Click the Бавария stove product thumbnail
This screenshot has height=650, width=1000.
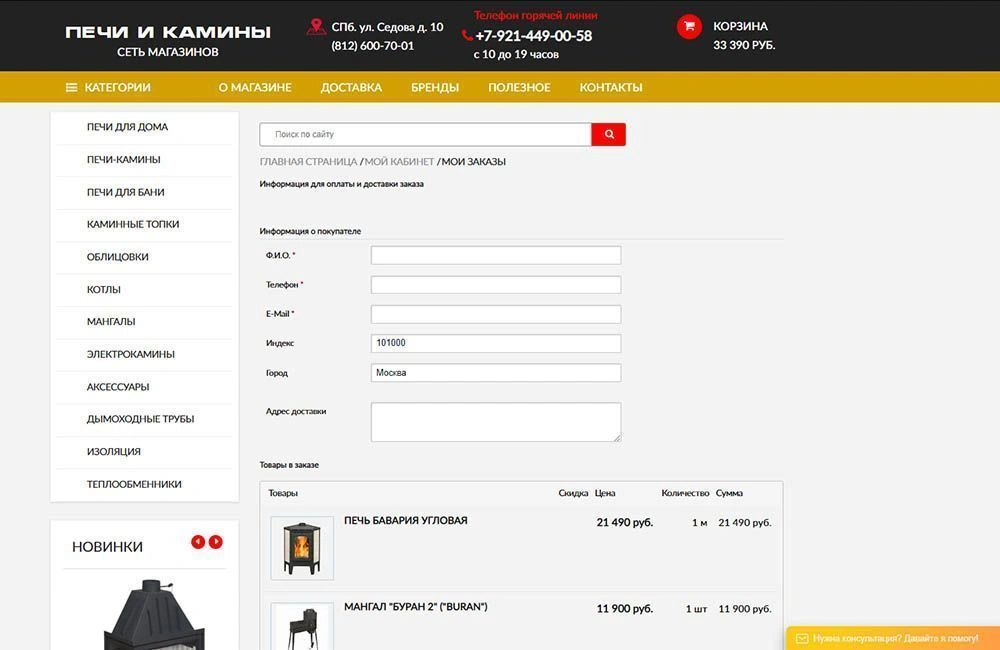301,545
